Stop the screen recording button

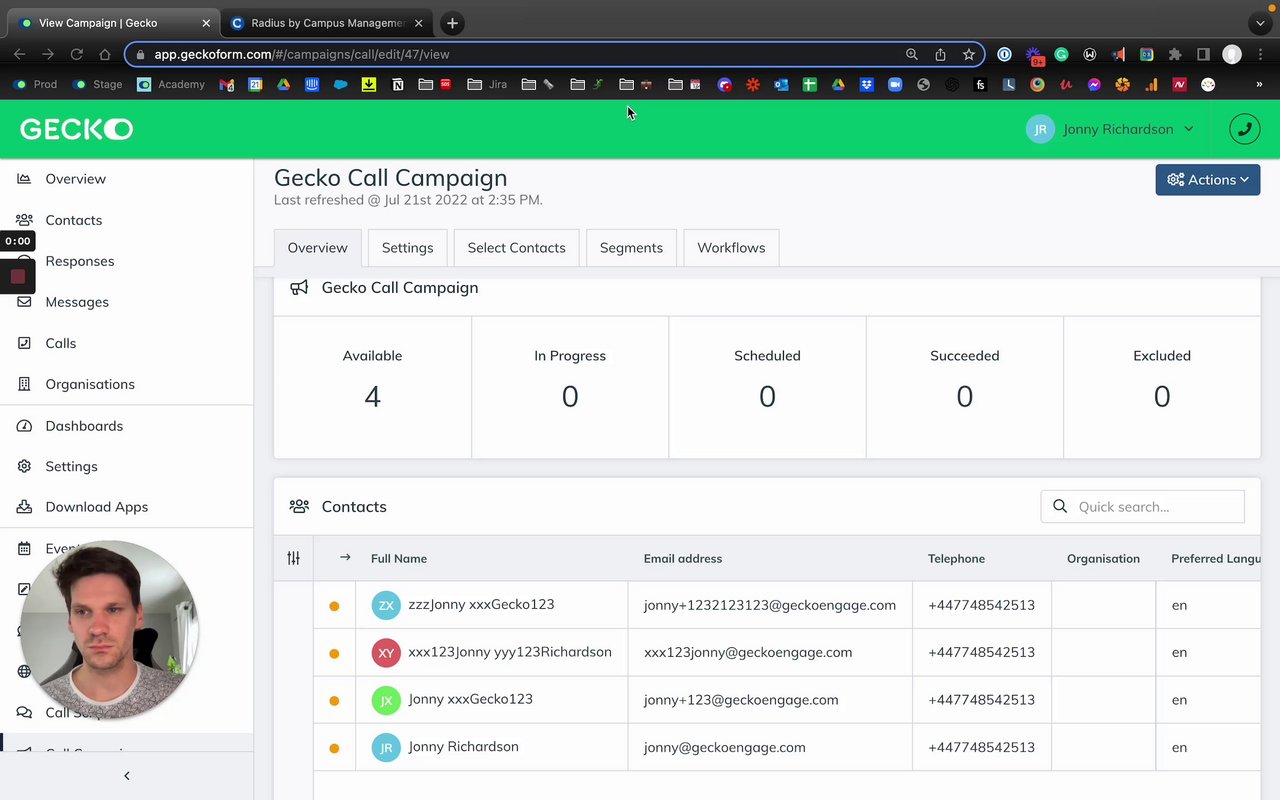[17, 276]
